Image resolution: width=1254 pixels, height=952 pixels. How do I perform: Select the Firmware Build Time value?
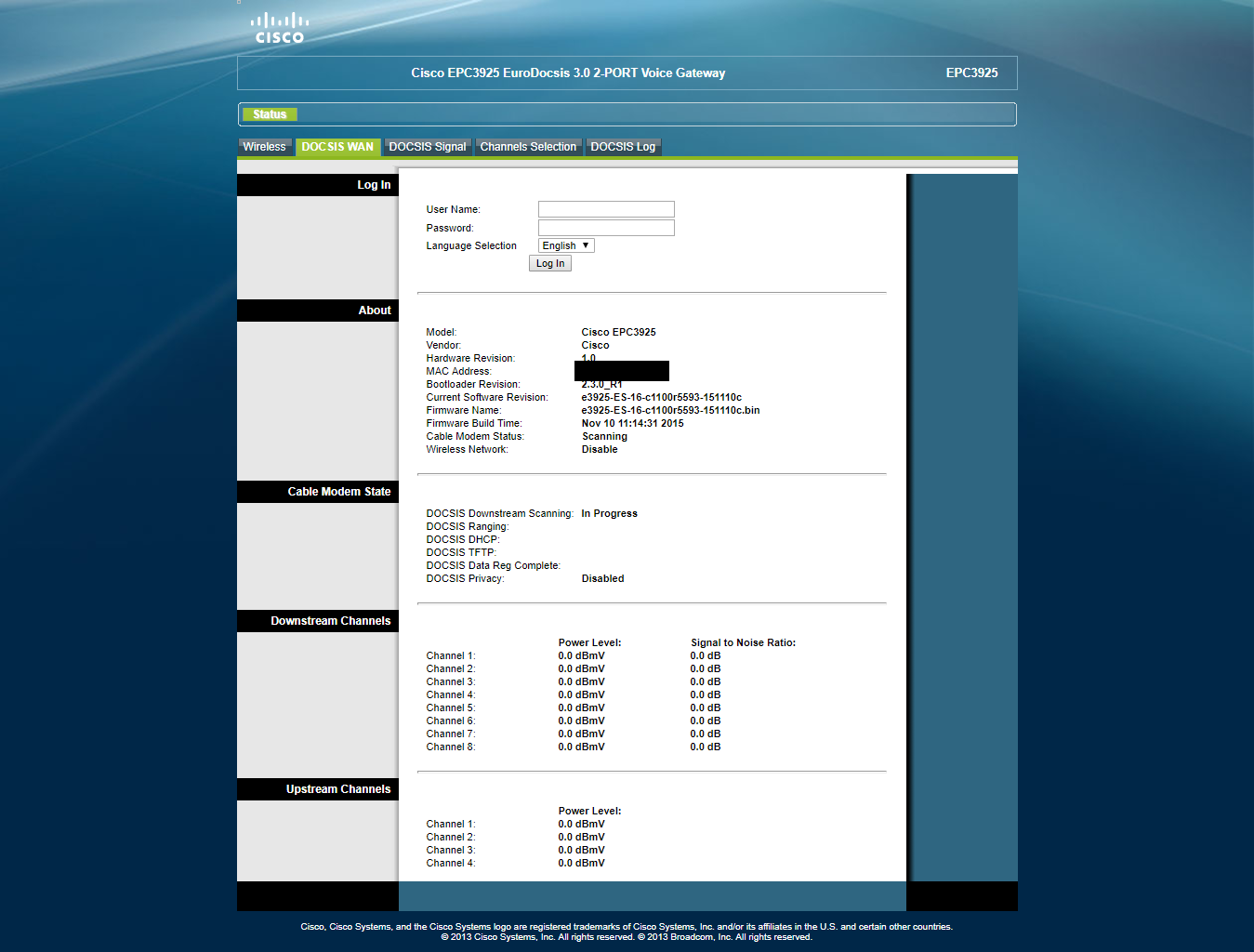pyautogui.click(x=632, y=423)
